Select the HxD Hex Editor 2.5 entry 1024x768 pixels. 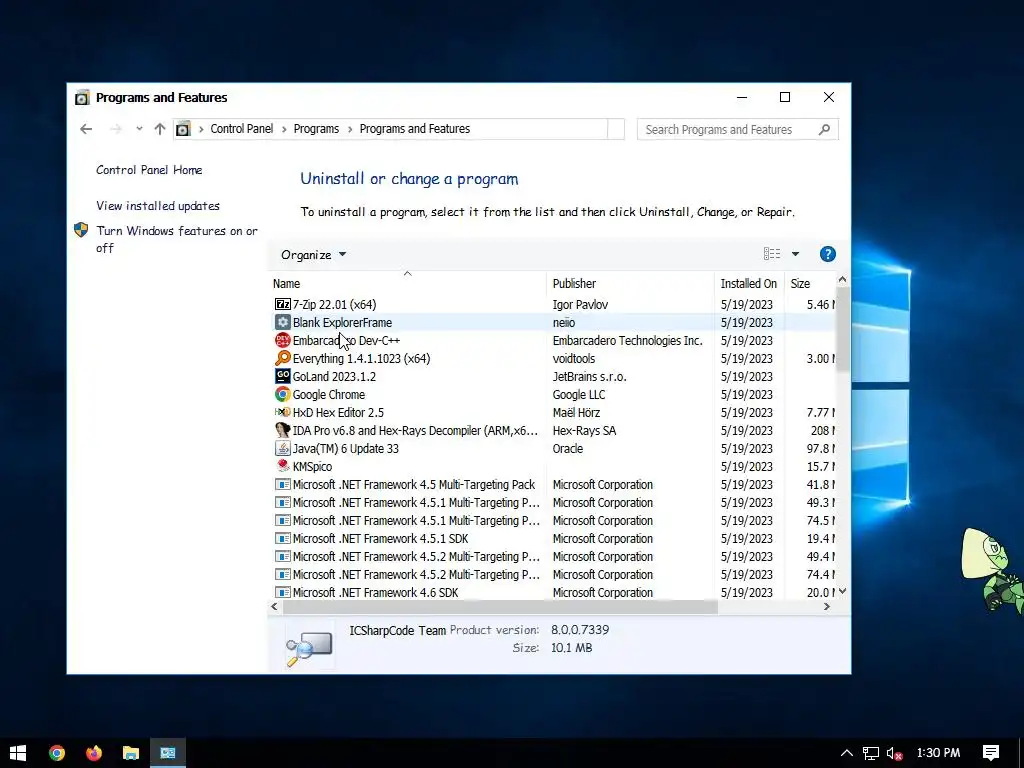click(x=338, y=412)
